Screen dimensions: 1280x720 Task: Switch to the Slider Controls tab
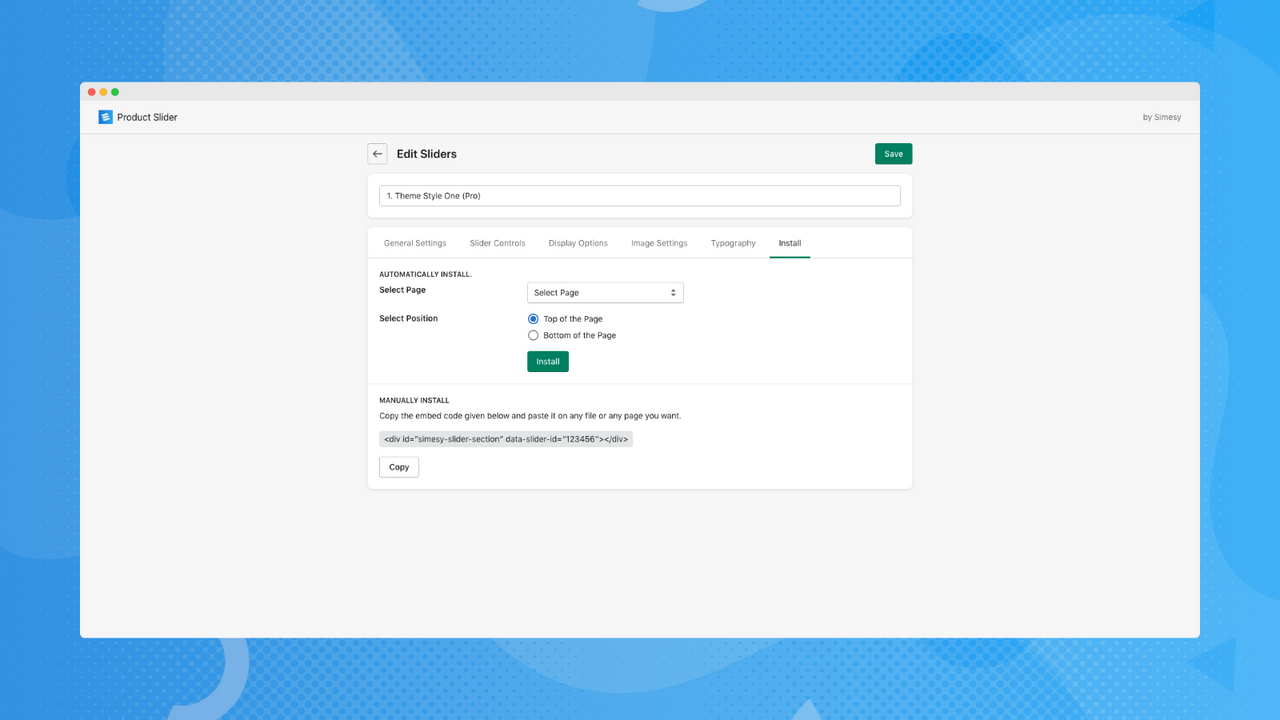pos(497,243)
